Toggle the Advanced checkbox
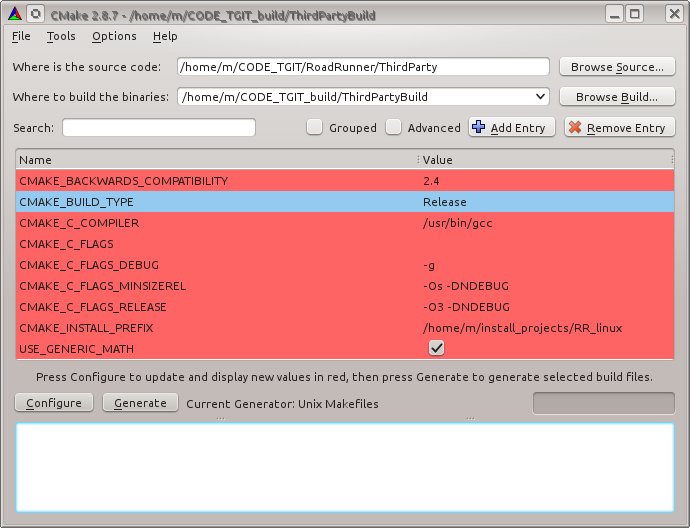The width and height of the screenshot is (690, 528). tap(394, 128)
